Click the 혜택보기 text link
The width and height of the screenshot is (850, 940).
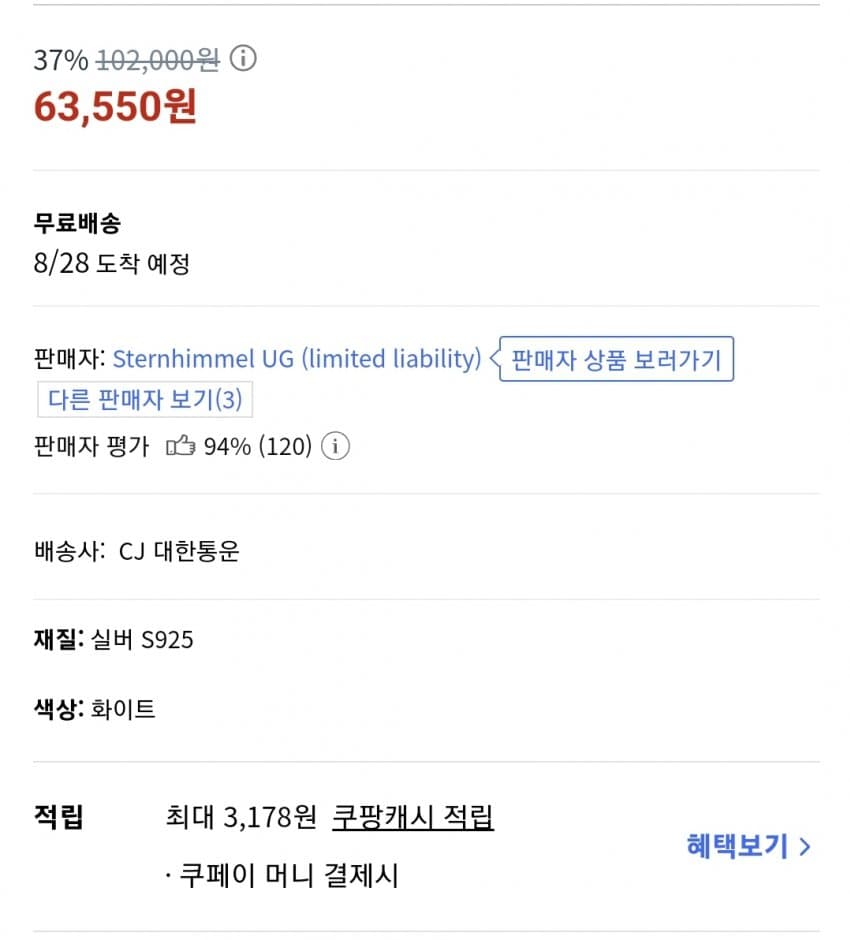pyautogui.click(x=737, y=846)
